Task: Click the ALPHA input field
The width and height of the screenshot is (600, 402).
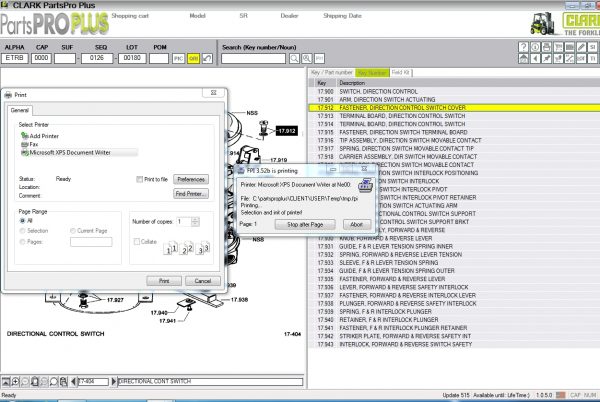Action: click(15, 58)
